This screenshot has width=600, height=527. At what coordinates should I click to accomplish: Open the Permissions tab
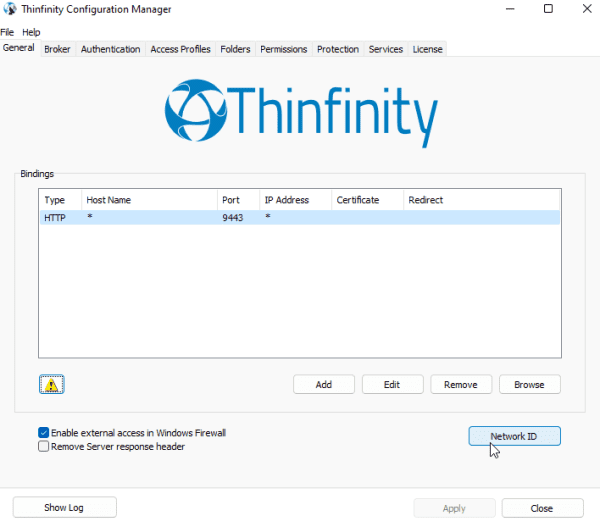pyautogui.click(x=284, y=49)
